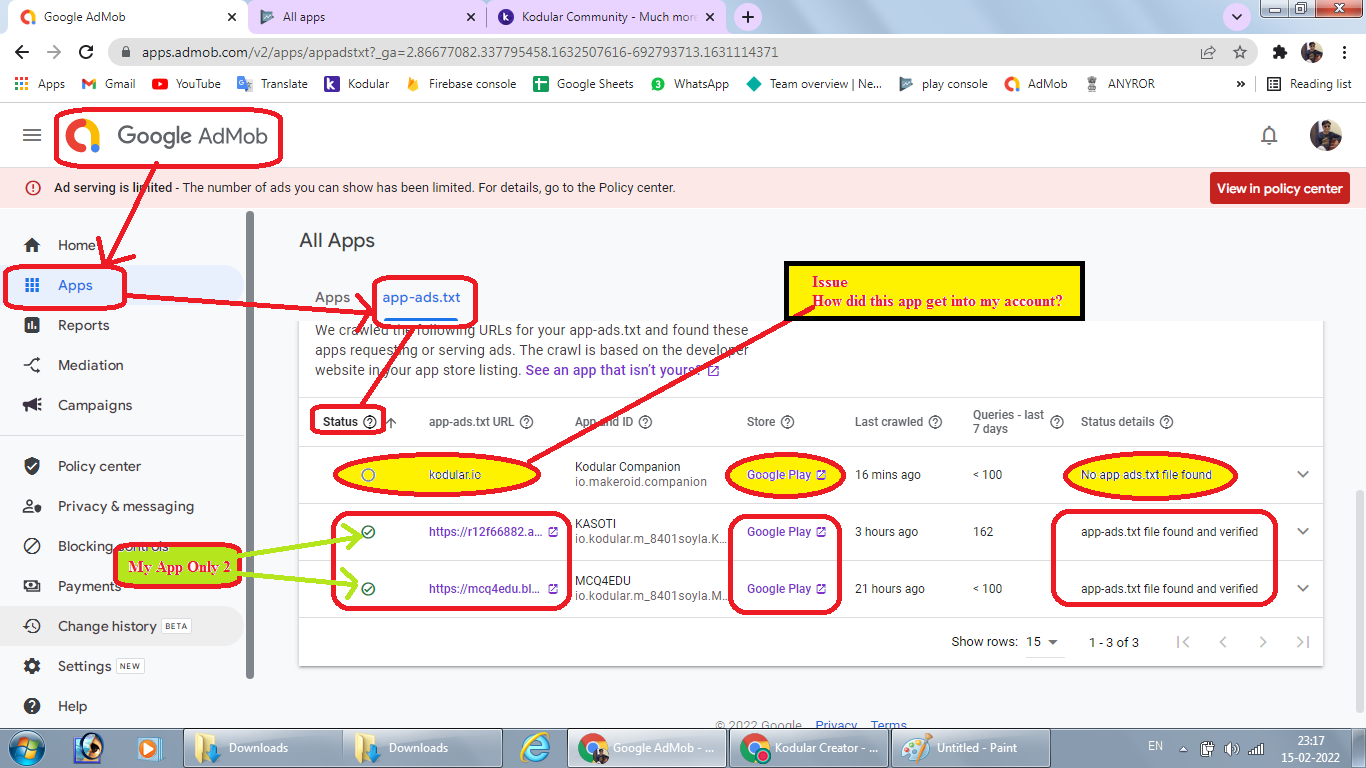This screenshot has height=768, width=1366.
Task: Click the Campaigns megaphone icon
Action: [x=32, y=405]
